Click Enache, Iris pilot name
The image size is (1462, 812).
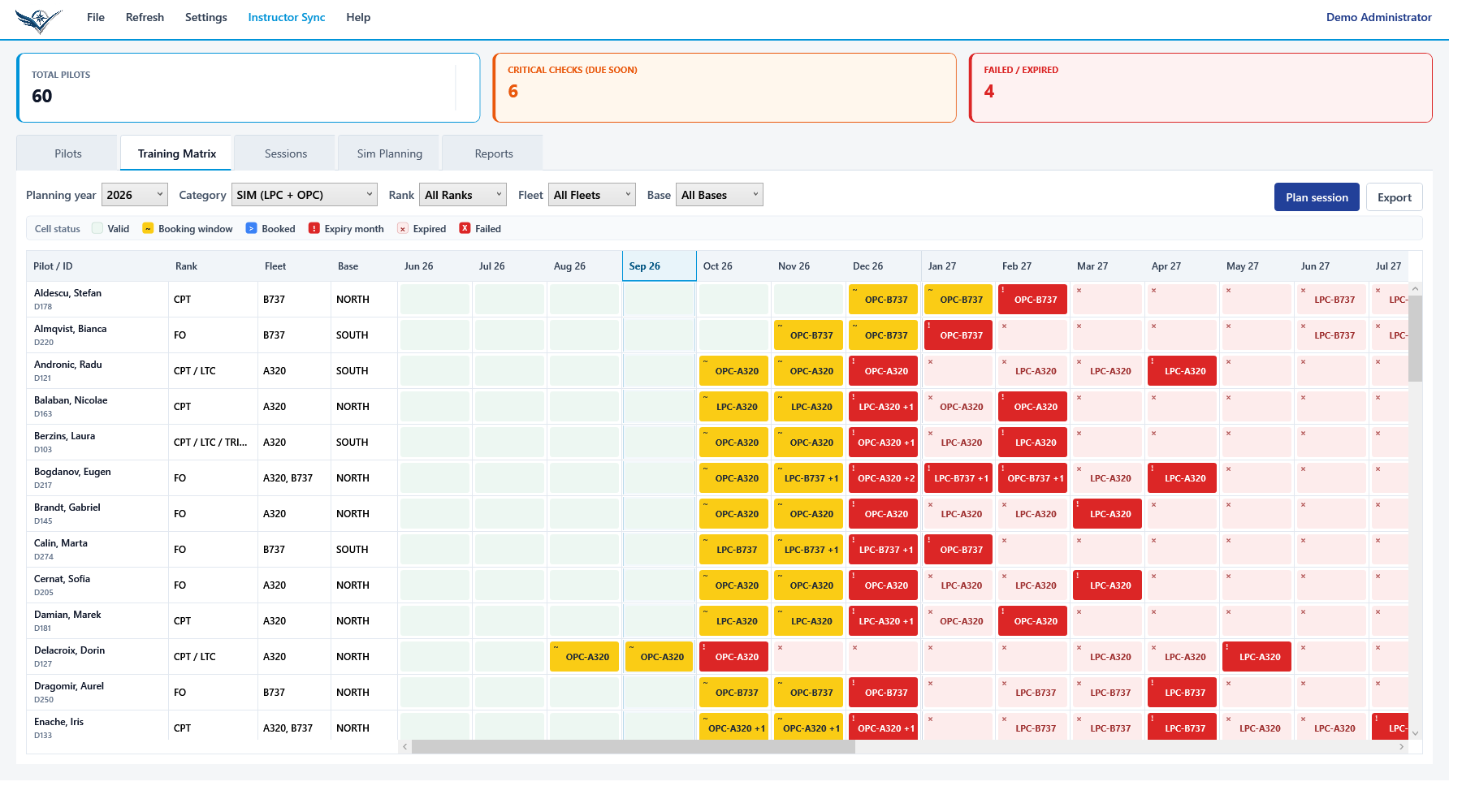point(58,722)
